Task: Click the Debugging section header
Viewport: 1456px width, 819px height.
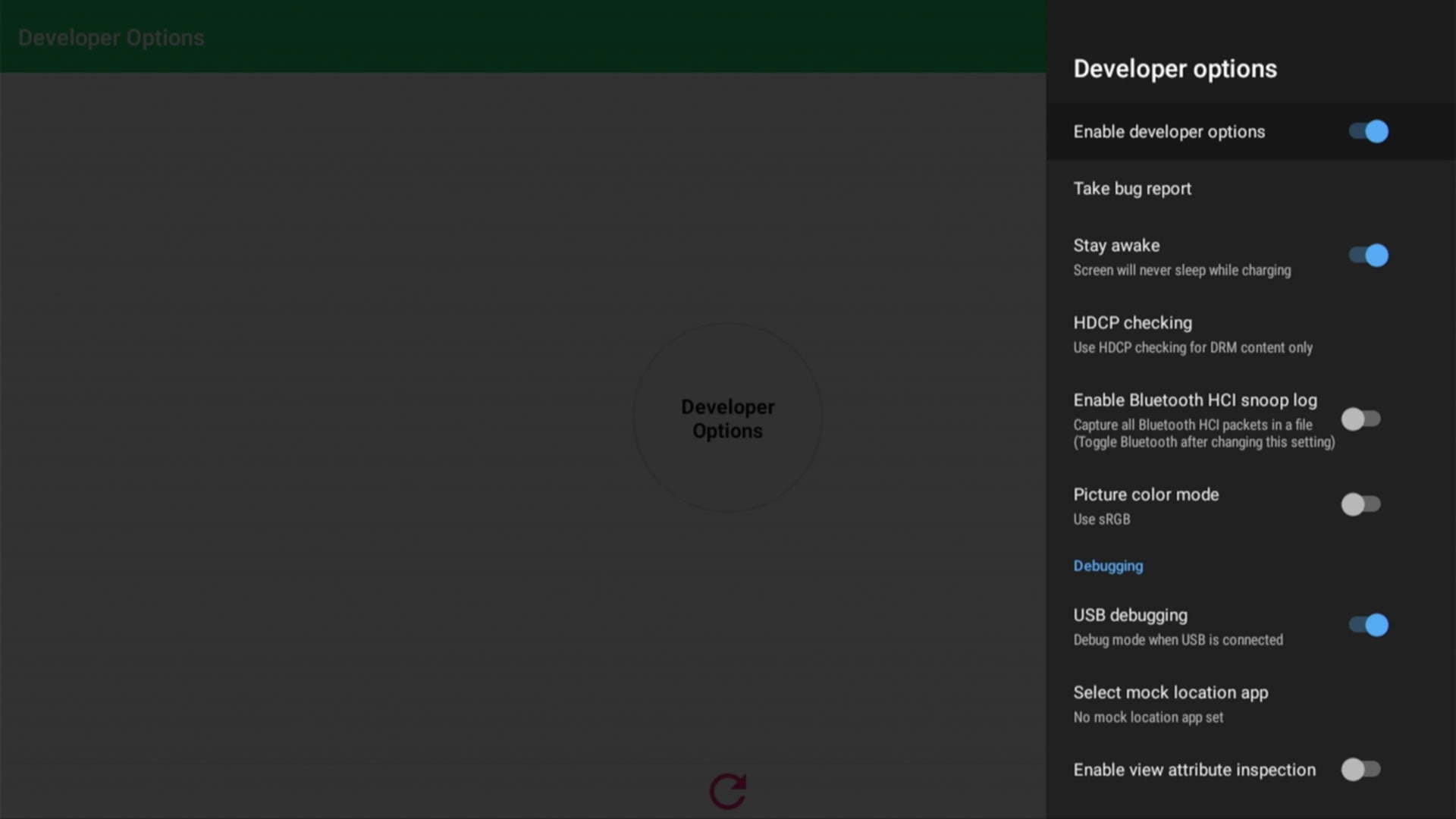Action: coord(1108,566)
